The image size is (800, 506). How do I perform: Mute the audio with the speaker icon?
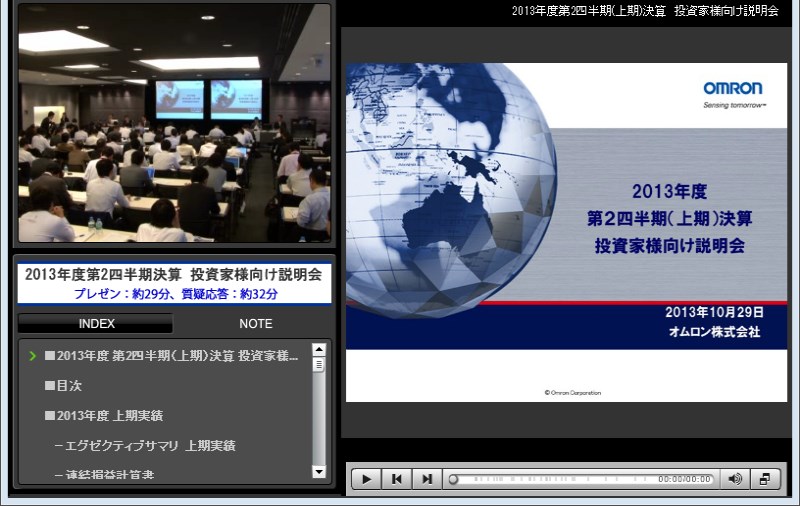click(x=735, y=478)
